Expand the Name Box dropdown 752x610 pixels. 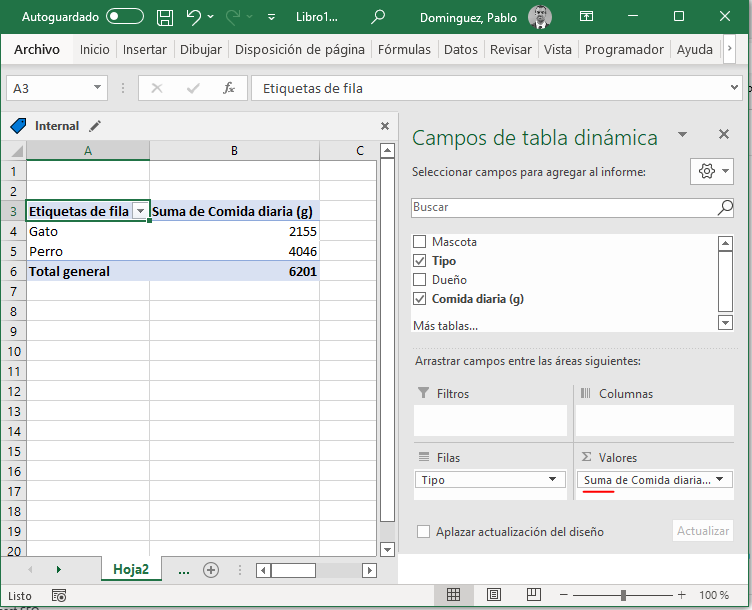tap(97, 88)
